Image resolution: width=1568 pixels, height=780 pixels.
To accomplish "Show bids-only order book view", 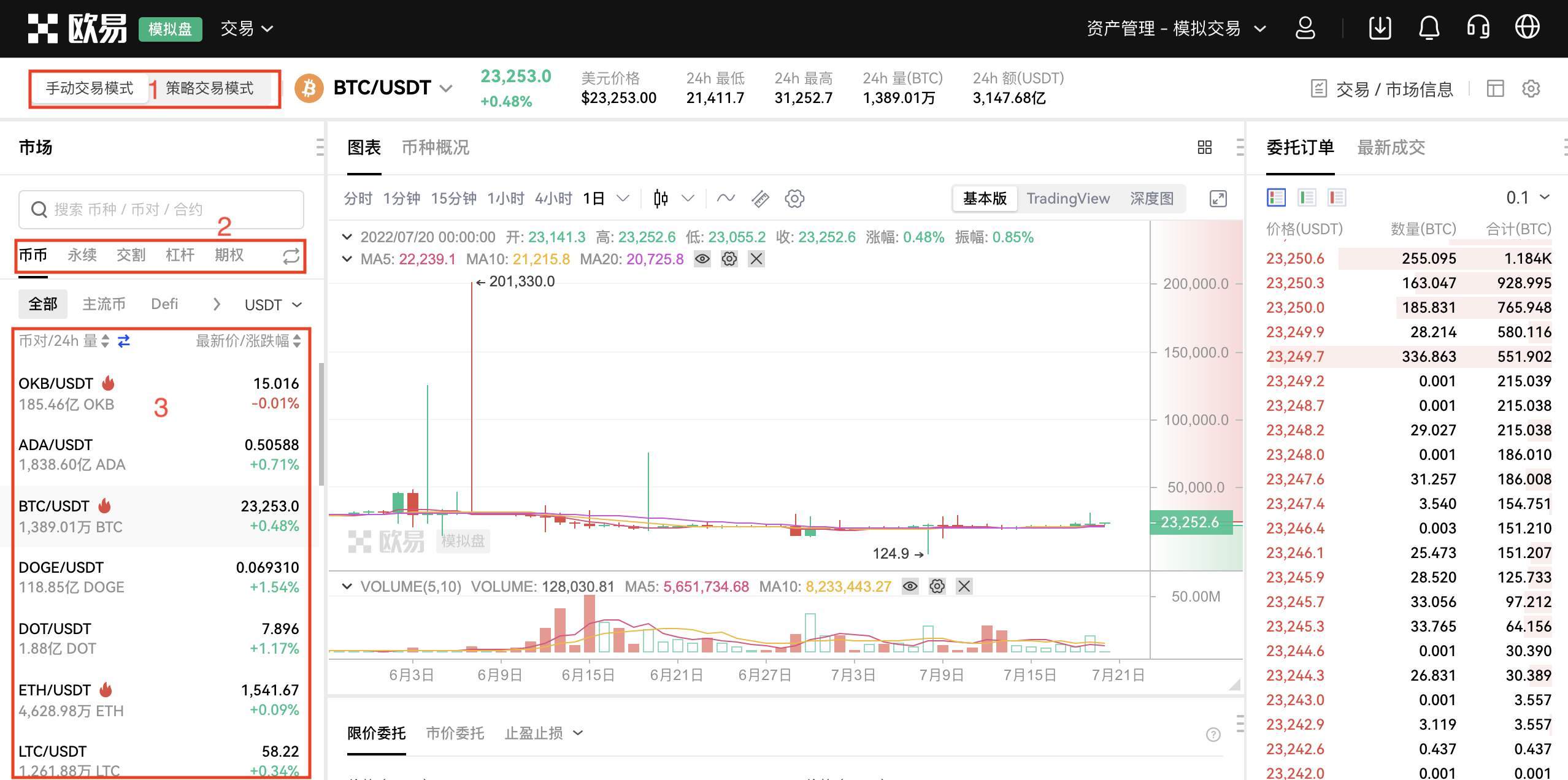I will pyautogui.click(x=1307, y=197).
